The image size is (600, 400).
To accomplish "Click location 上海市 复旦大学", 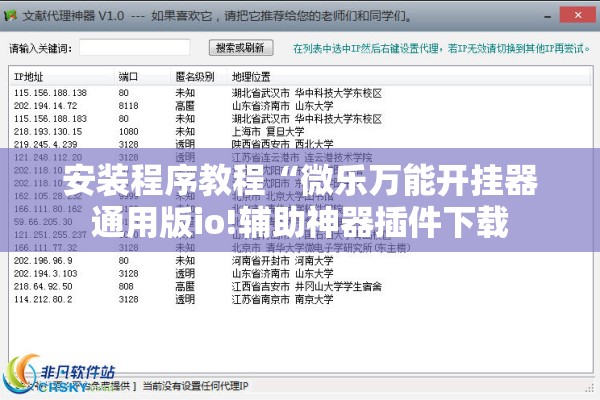I will [x=268, y=132].
